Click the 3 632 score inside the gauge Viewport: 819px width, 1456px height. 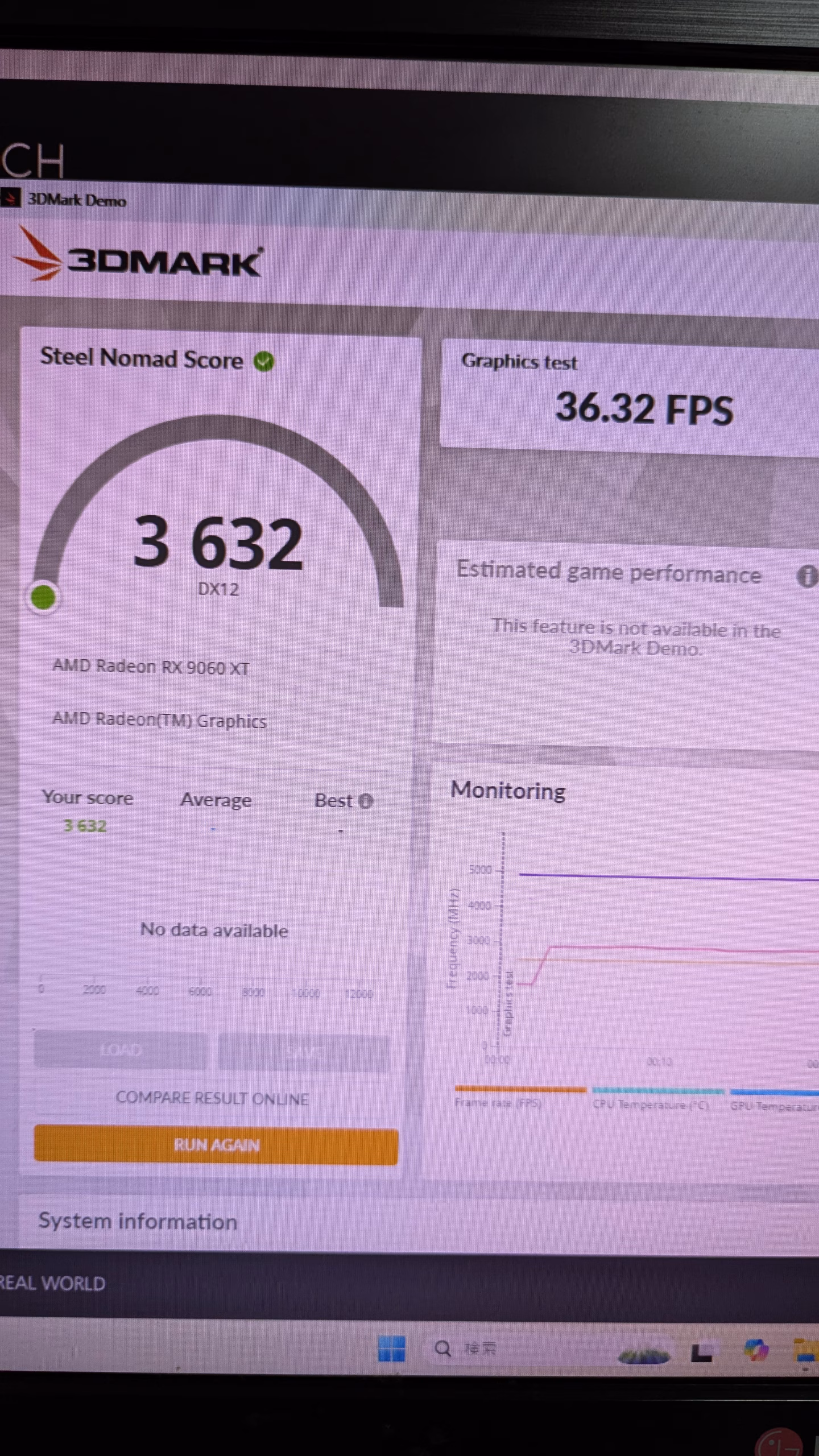218,543
